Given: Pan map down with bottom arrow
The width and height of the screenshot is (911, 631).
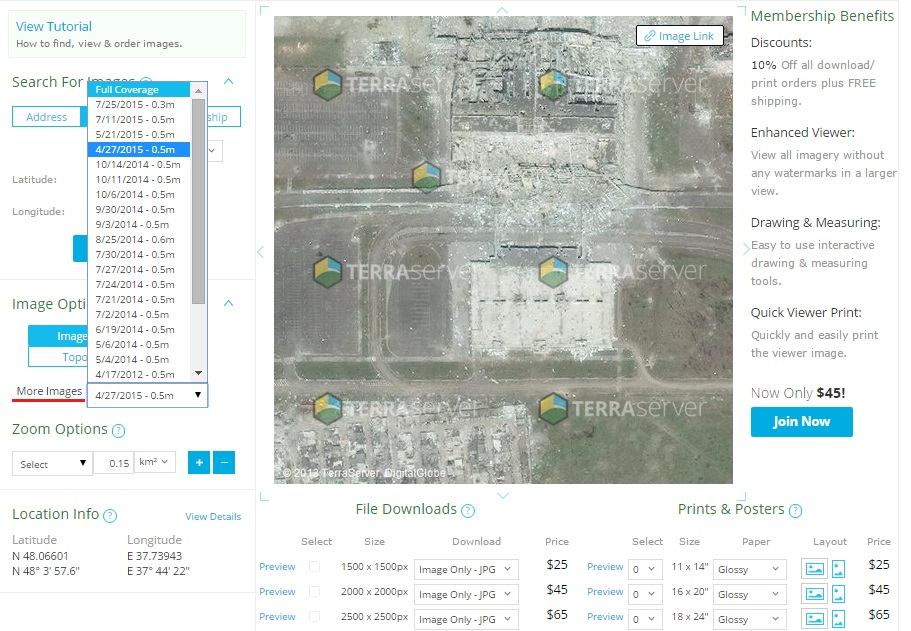Looking at the screenshot, I should 503,496.
